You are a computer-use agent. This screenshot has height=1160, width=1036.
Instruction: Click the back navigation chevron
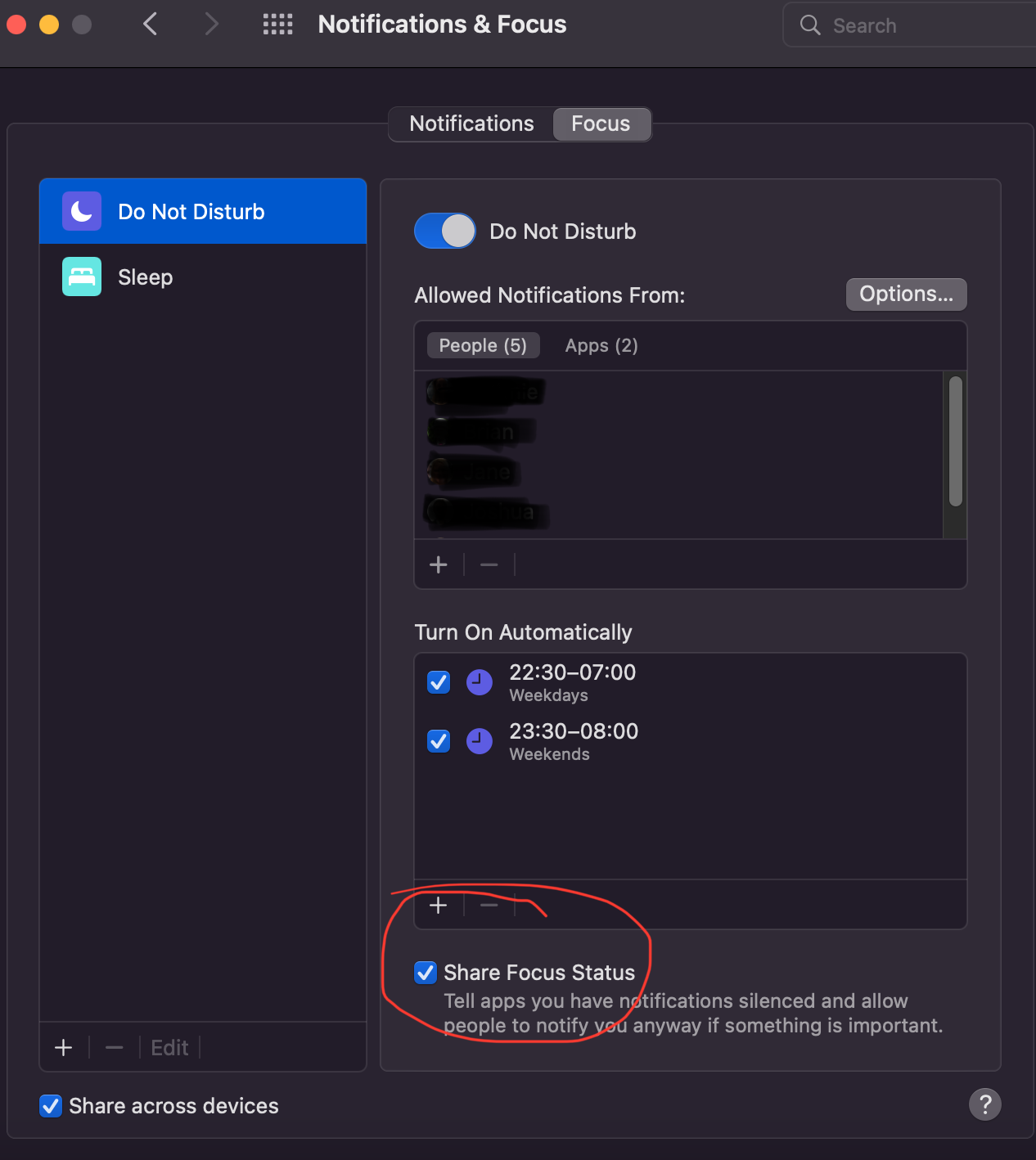tap(150, 25)
